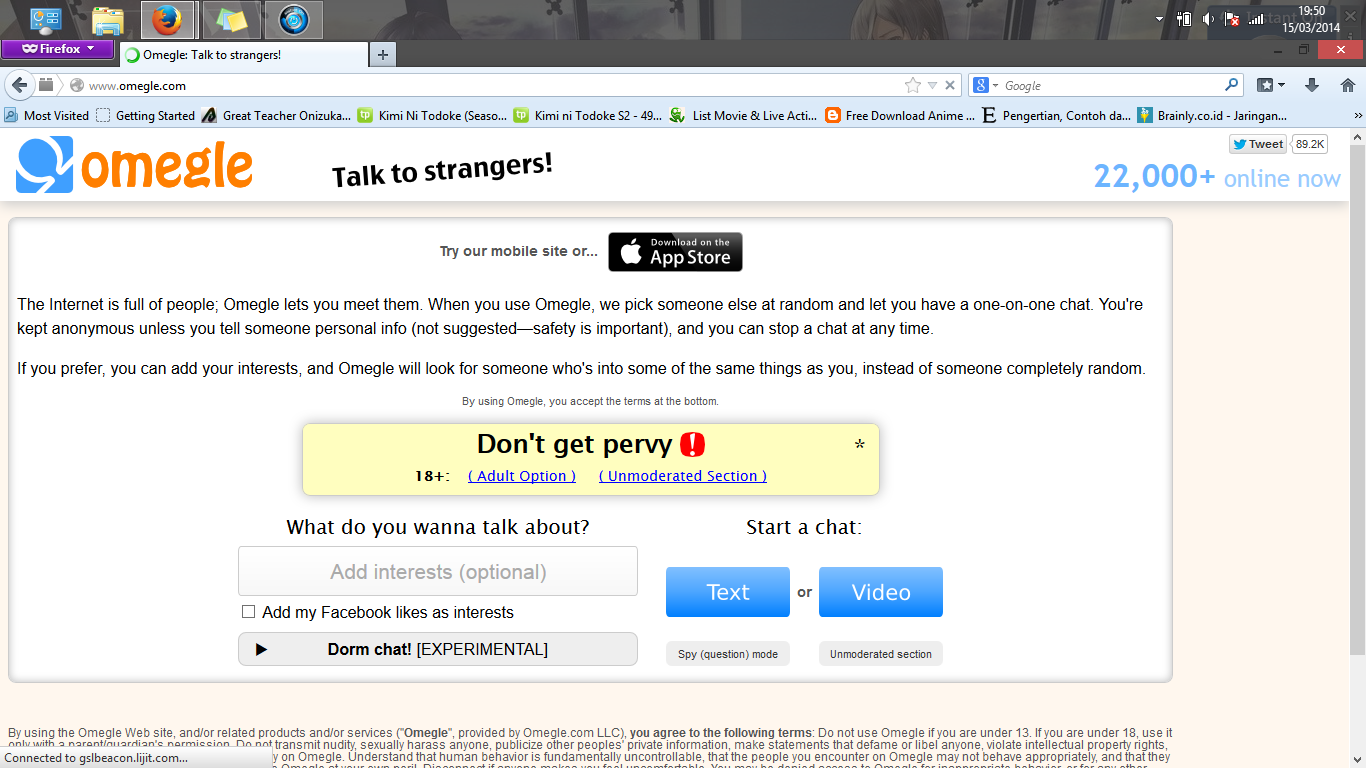Open the Firefox menu dropdown
The height and width of the screenshot is (768, 1366).
pyautogui.click(x=58, y=49)
